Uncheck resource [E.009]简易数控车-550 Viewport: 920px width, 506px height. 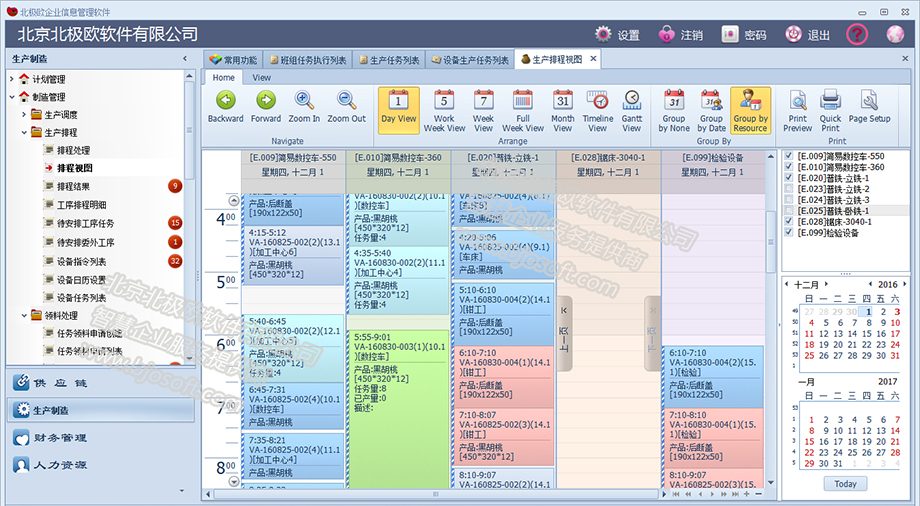coord(789,156)
